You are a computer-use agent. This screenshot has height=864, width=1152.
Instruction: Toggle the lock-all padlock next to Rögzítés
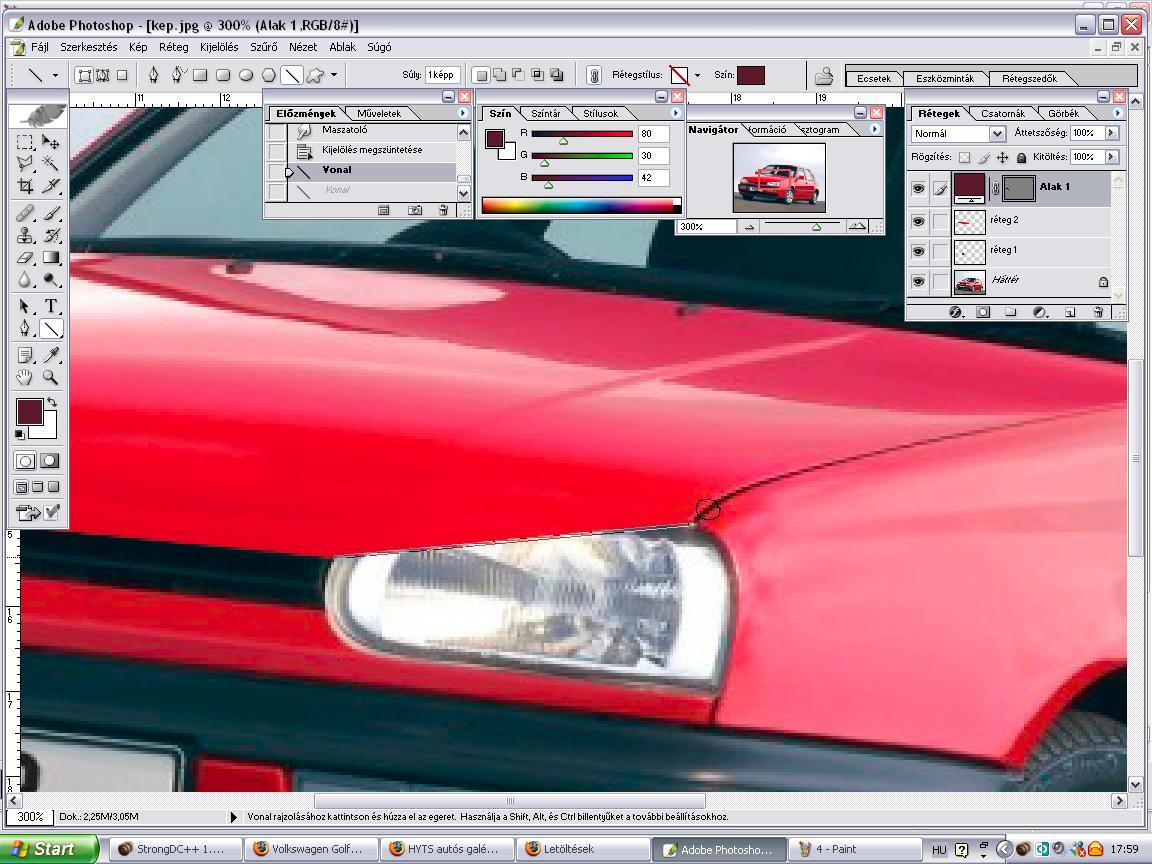1021,157
